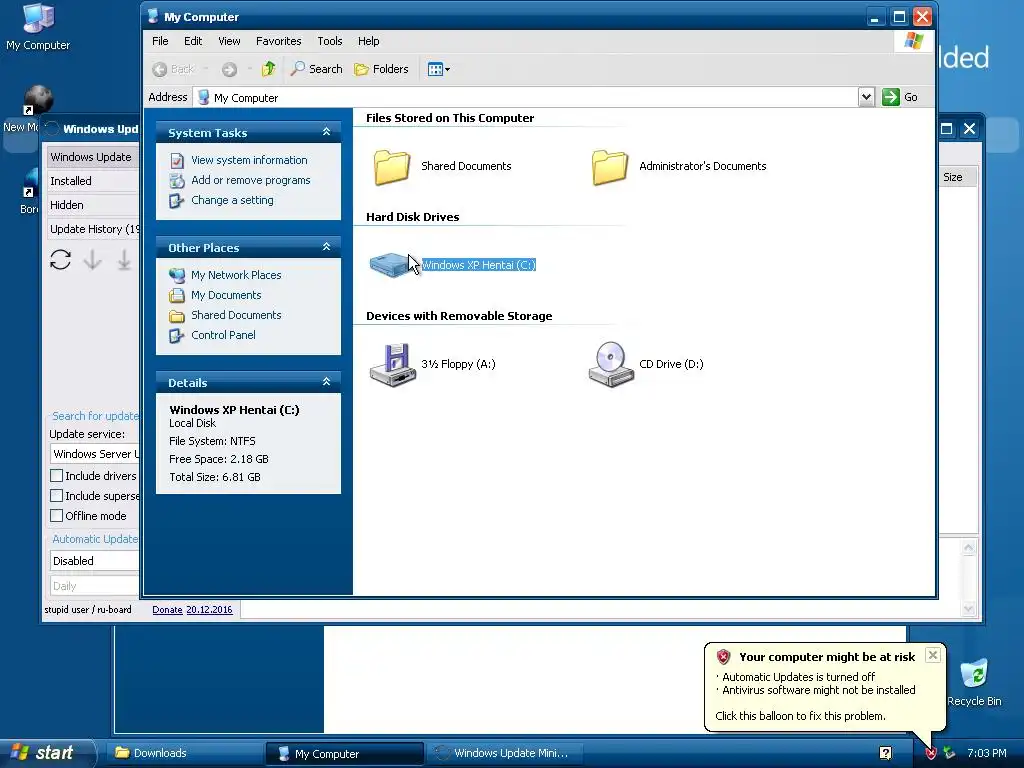Click My Computer taskbar button
This screenshot has height=768, width=1024.
pyautogui.click(x=344, y=754)
